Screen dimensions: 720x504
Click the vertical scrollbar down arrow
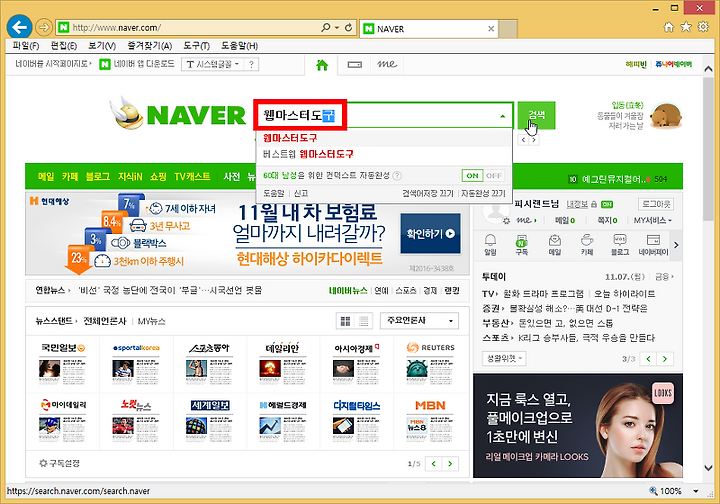click(x=708, y=468)
